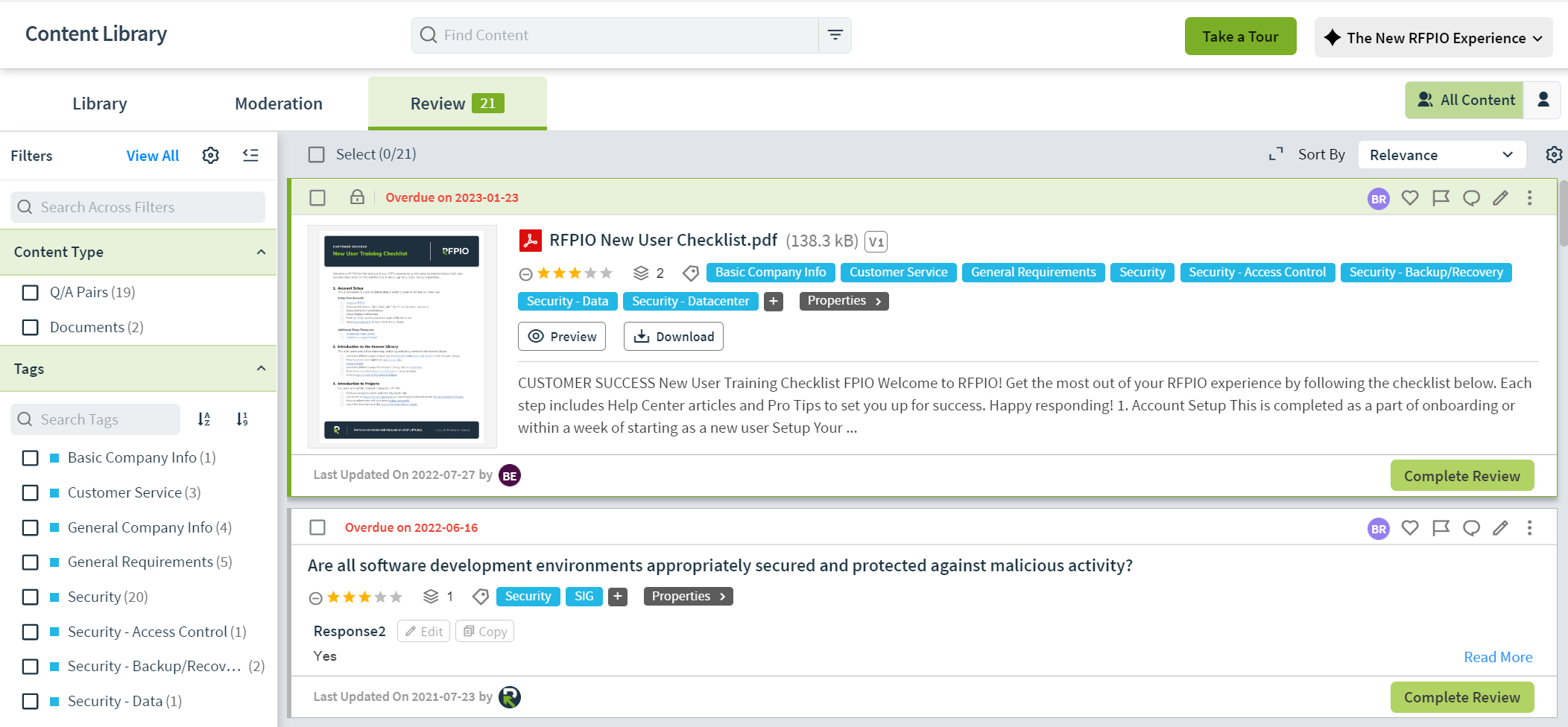
Task: Click version V1 badge
Action: (x=876, y=241)
